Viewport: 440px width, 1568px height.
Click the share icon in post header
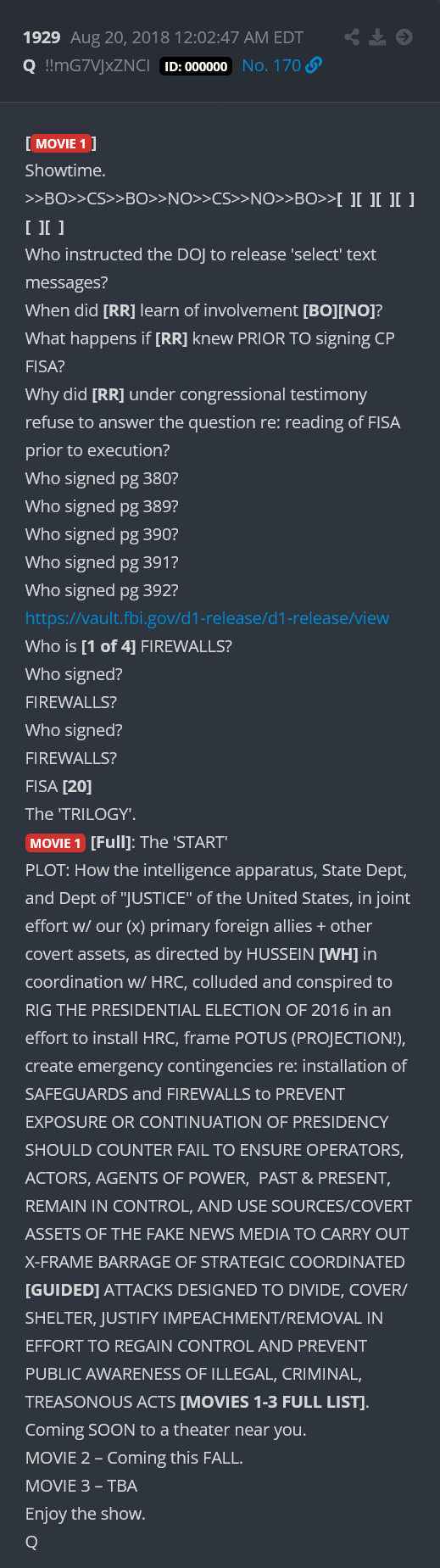point(352,37)
